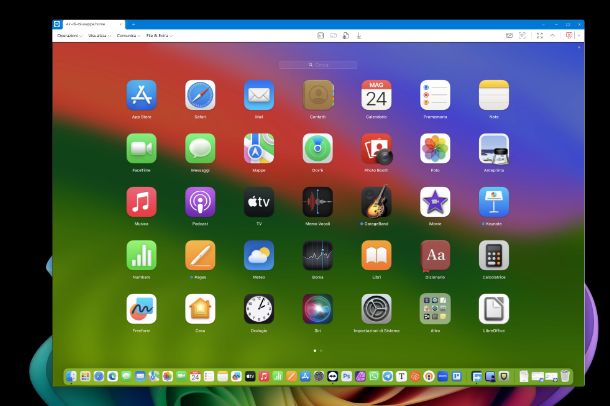Open the Contatti app icon
Viewport: 610px width, 406px height.
(317, 95)
